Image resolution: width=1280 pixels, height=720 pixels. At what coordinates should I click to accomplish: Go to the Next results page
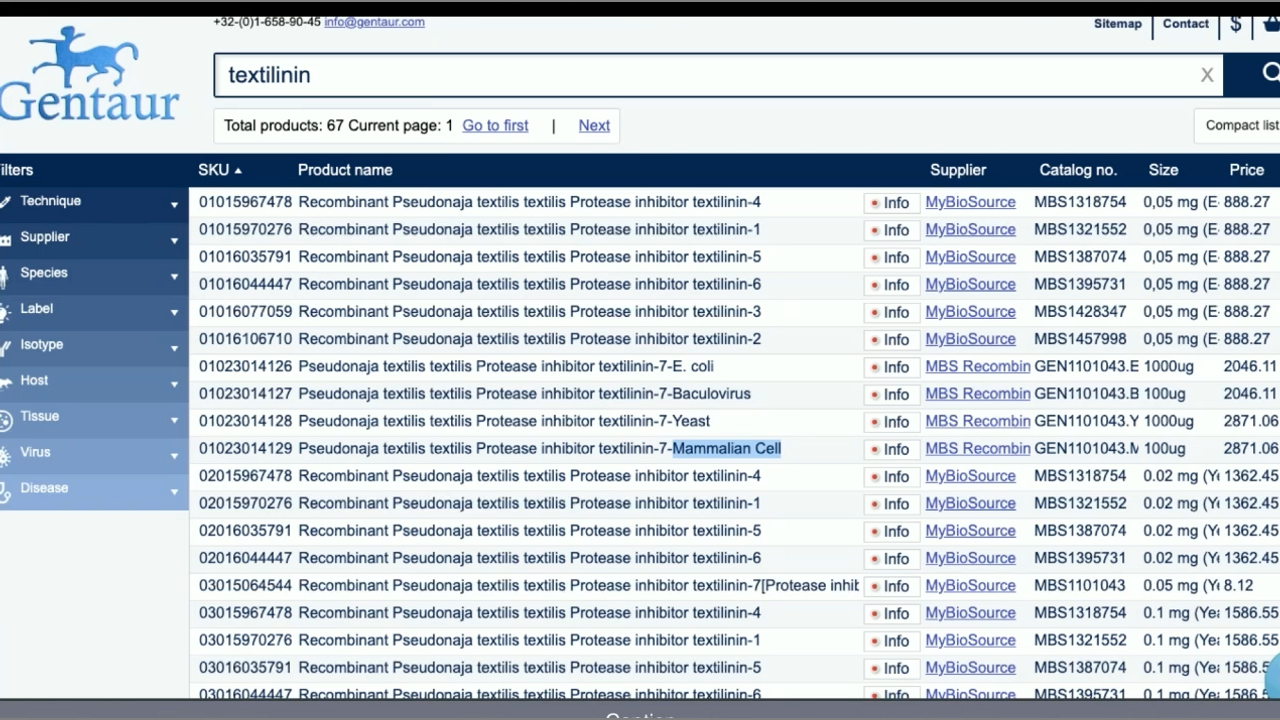[594, 126]
